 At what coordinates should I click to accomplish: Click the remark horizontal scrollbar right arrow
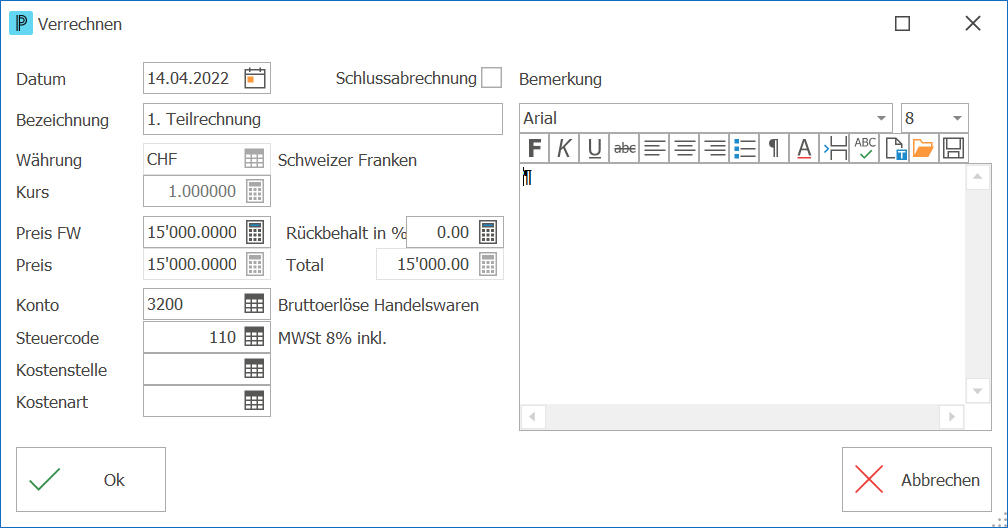pyautogui.click(x=952, y=417)
